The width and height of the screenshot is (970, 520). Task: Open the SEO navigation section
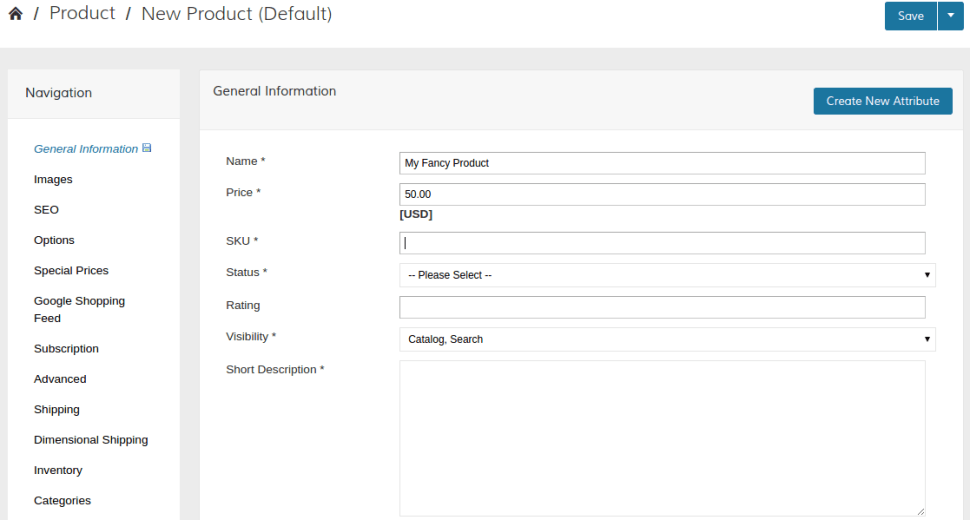(x=46, y=210)
